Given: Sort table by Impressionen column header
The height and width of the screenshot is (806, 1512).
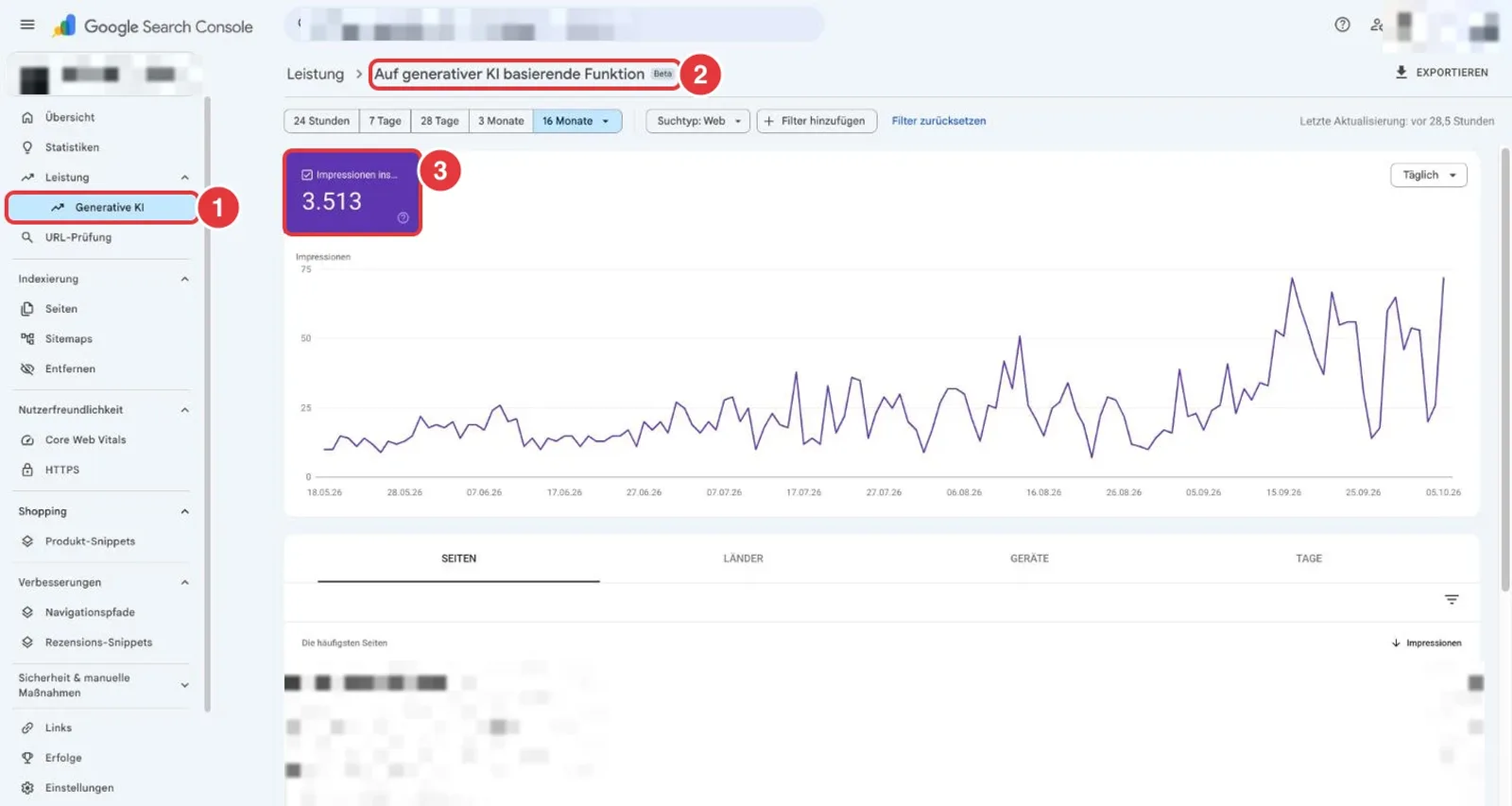Looking at the screenshot, I should 1426,643.
